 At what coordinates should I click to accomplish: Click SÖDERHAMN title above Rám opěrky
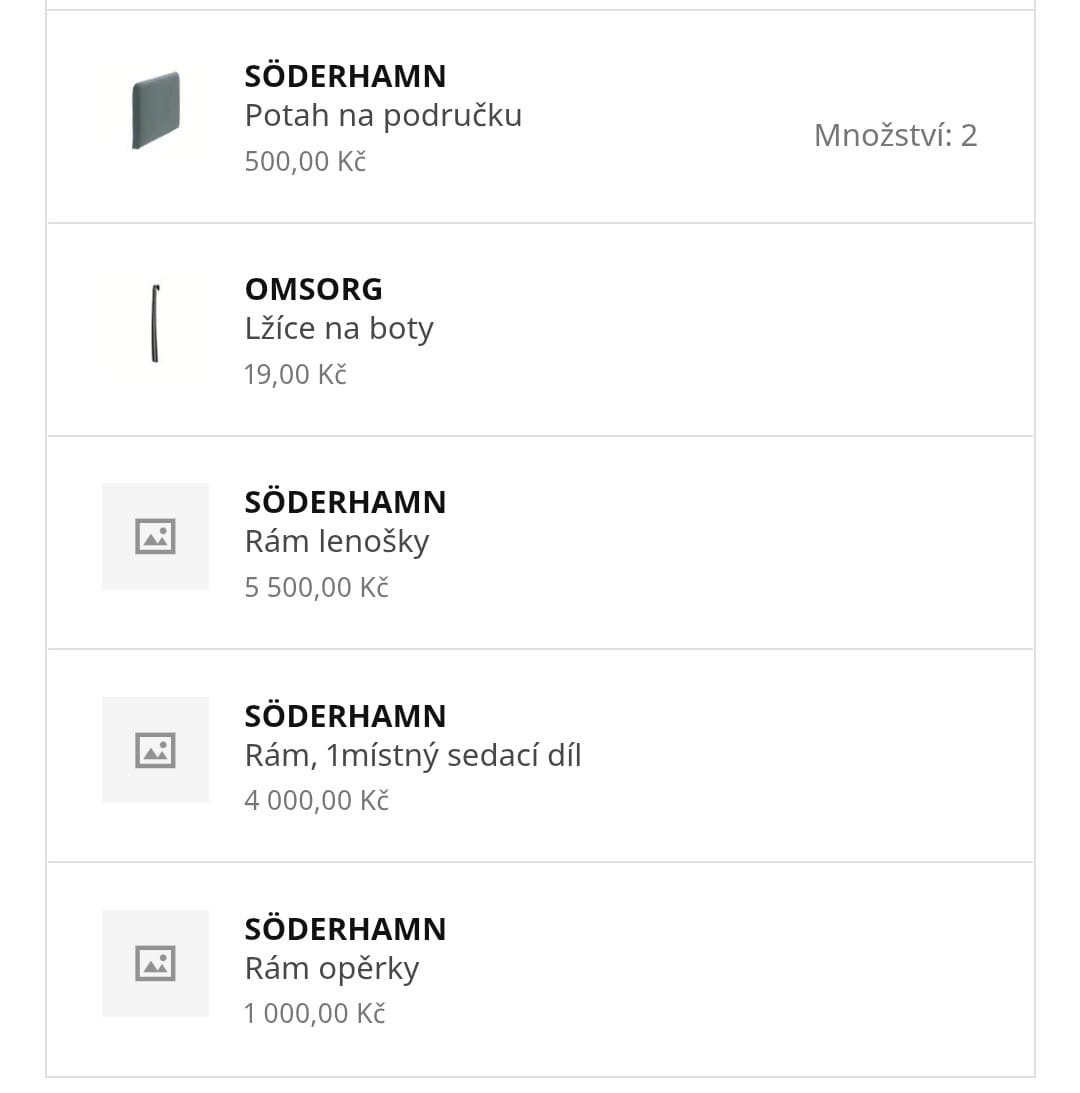[345, 929]
